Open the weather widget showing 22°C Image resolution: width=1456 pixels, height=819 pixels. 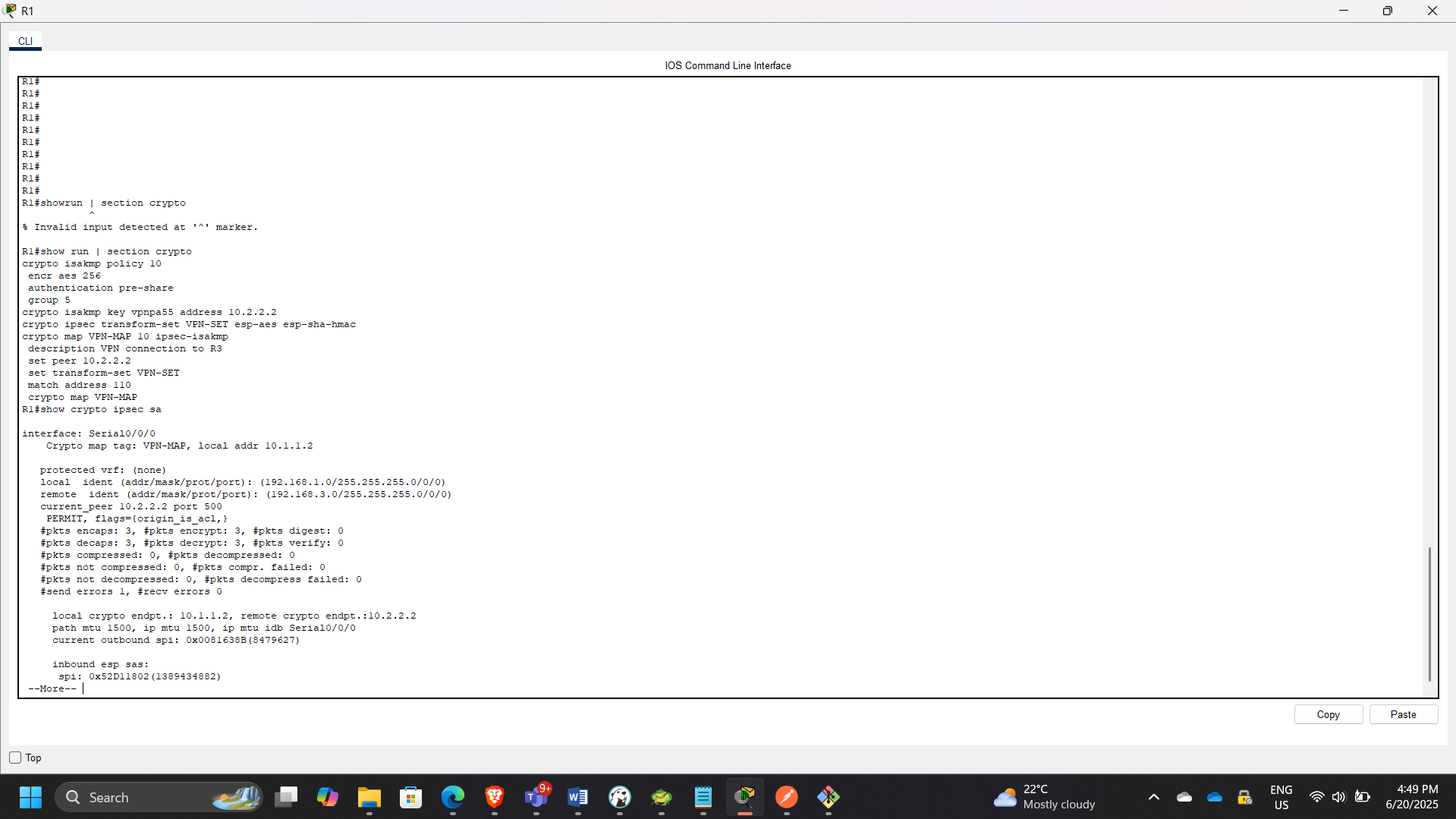(x=1045, y=797)
